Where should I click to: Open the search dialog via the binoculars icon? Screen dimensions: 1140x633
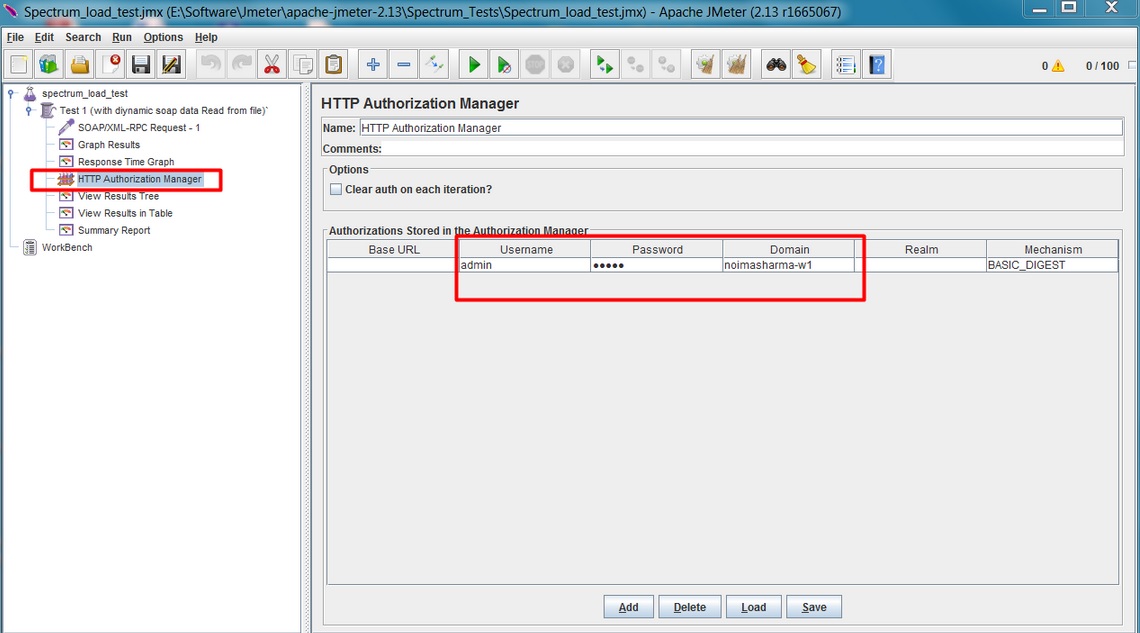pos(774,63)
